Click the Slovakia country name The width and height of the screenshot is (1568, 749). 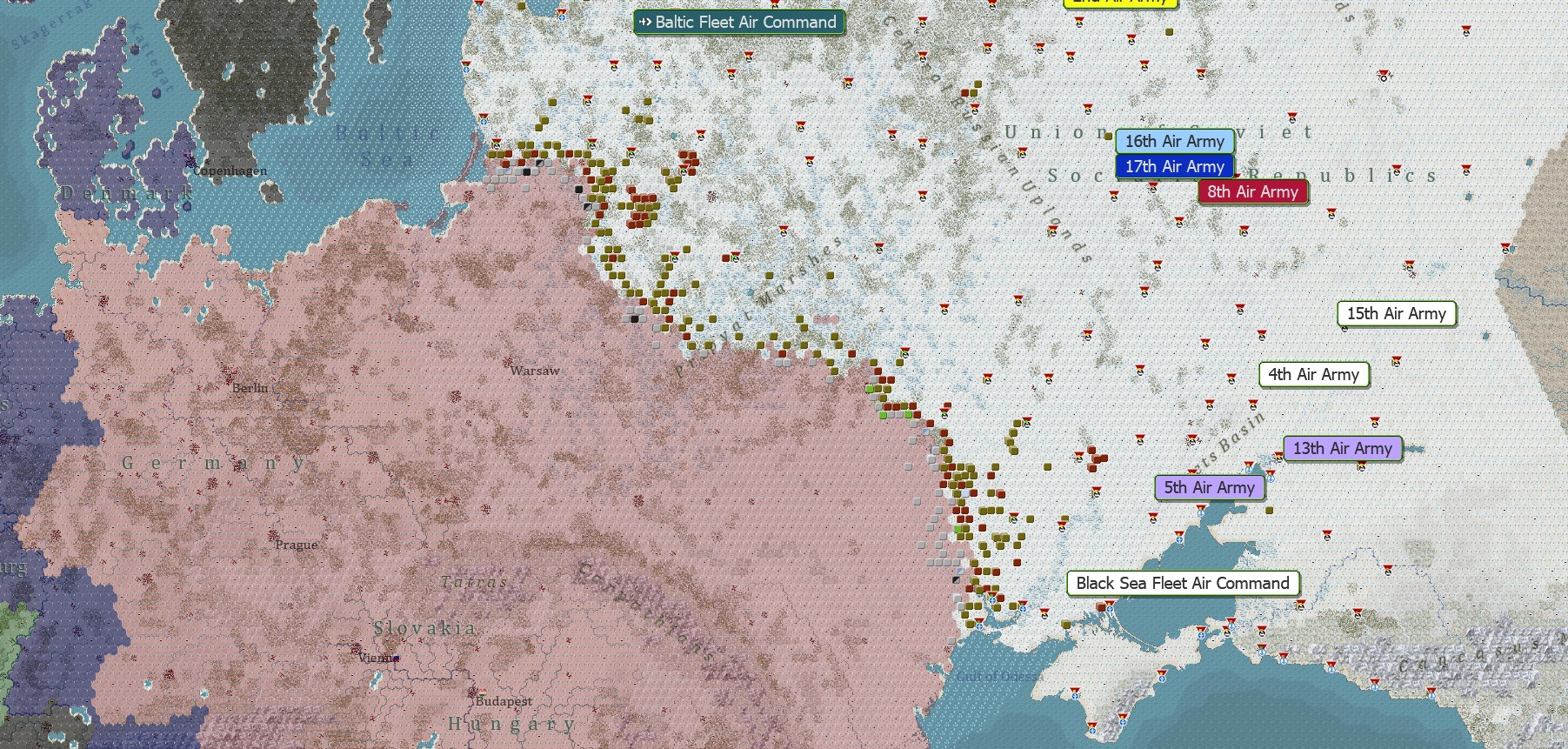(x=425, y=628)
